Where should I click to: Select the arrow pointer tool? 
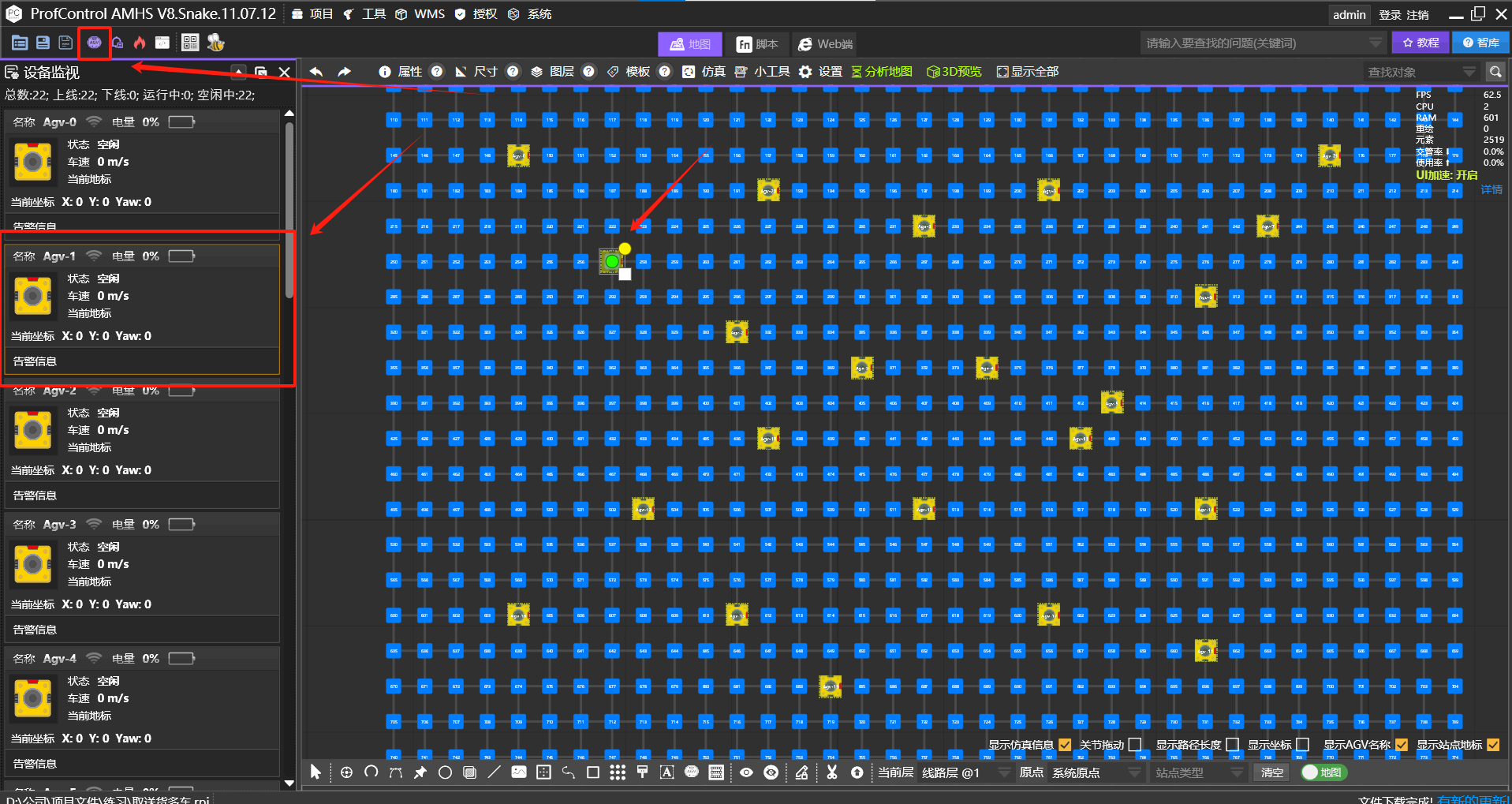315,772
